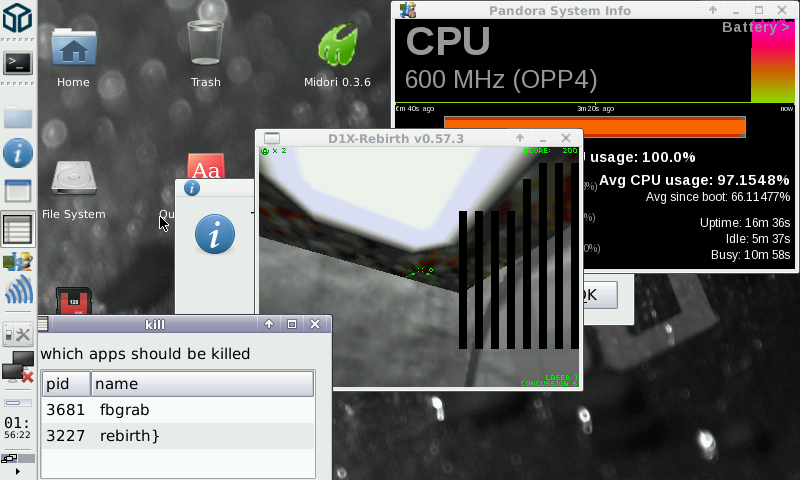The image size is (800, 480).
Task: Roll up the kill window
Action: [x=269, y=324]
